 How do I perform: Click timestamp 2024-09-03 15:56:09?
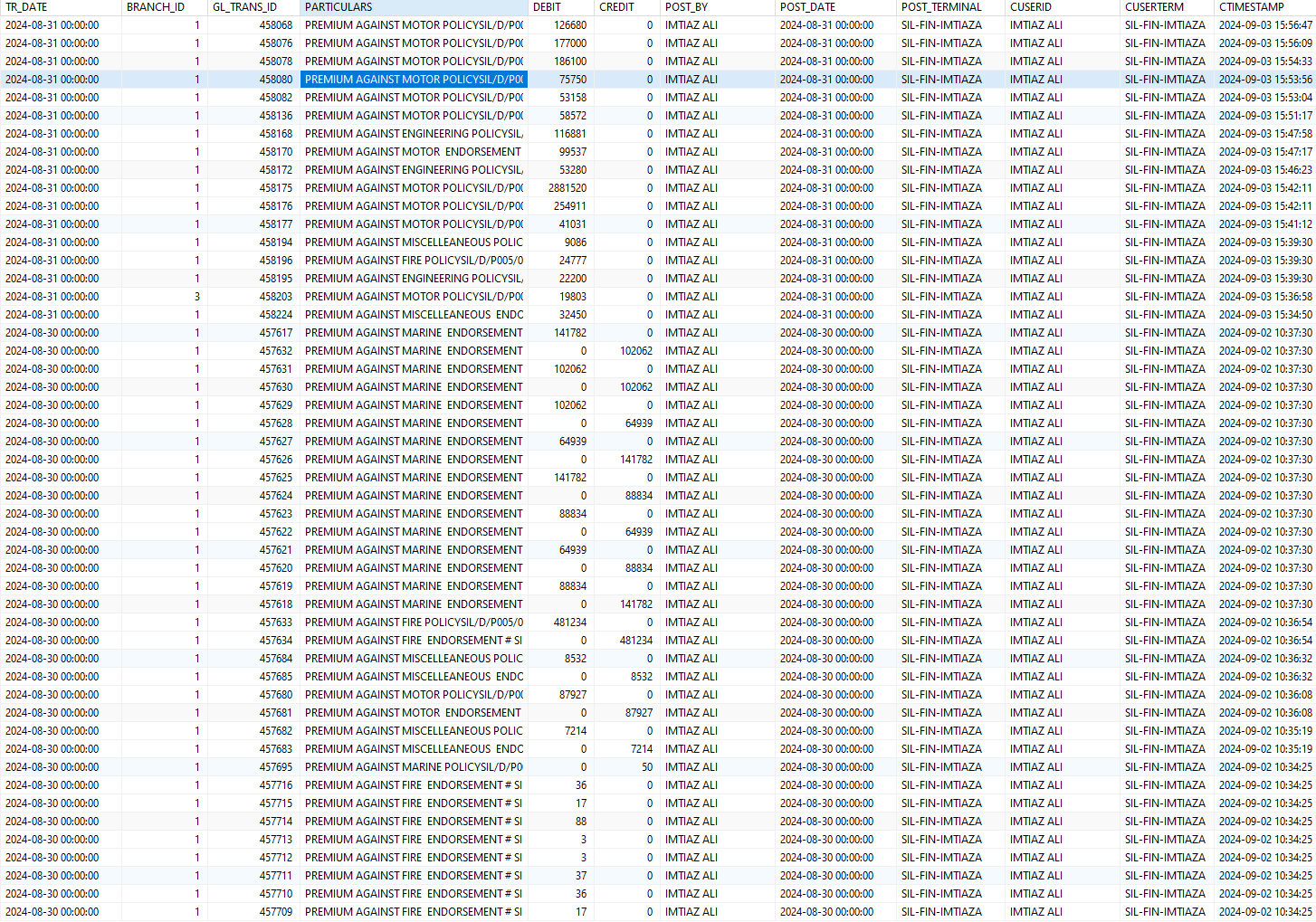pyautogui.click(x=1265, y=43)
